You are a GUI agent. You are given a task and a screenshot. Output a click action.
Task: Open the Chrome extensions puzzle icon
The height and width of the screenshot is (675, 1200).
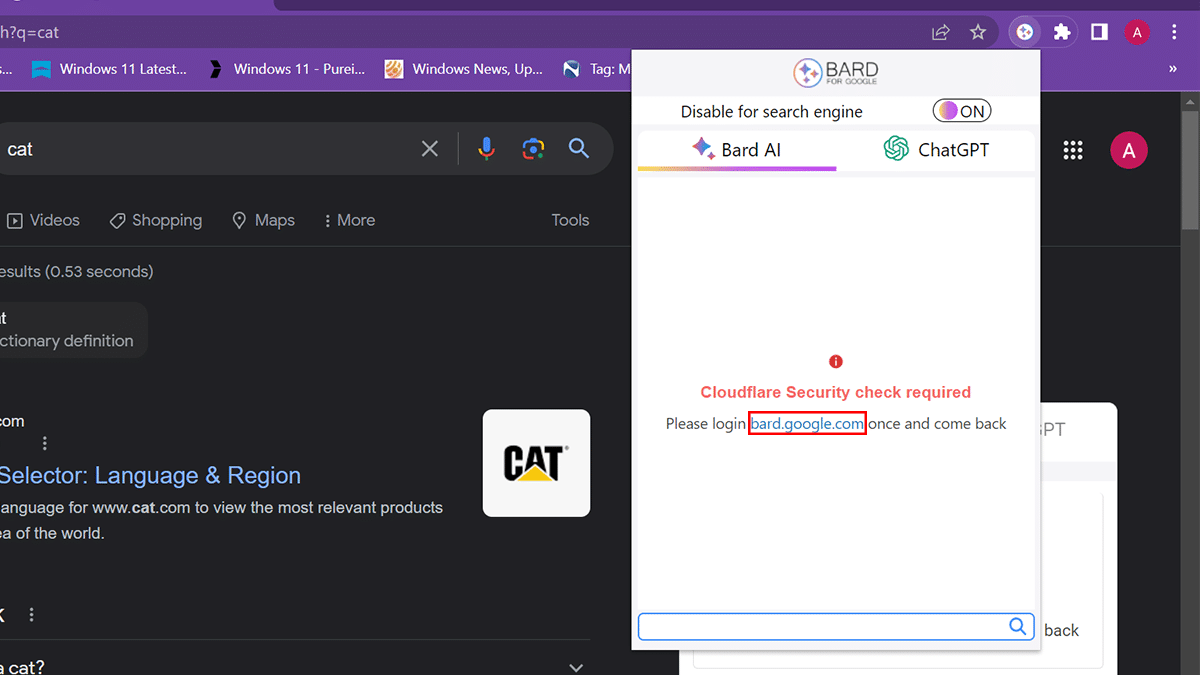1062,32
